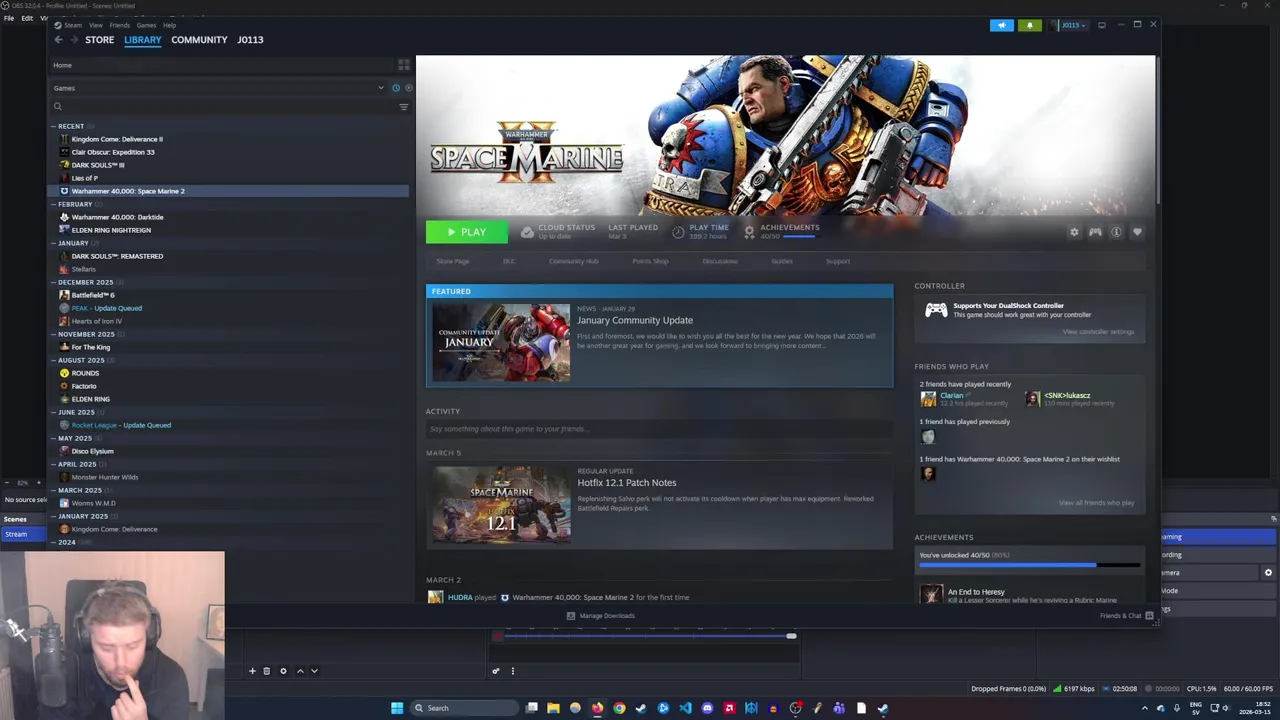Image resolution: width=1280 pixels, height=720 pixels.
Task: Open the JO113 profile tab
Action: click(x=250, y=40)
